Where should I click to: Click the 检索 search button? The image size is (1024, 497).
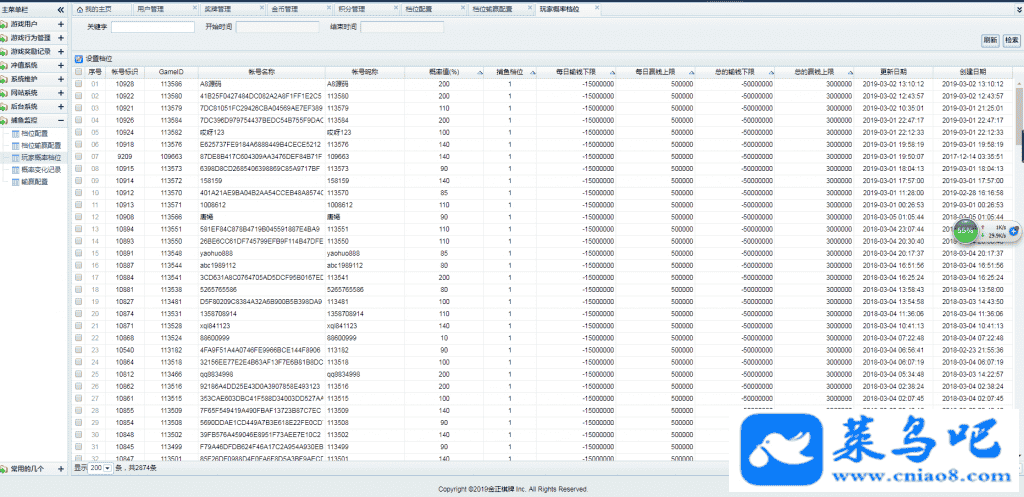click(1011, 40)
